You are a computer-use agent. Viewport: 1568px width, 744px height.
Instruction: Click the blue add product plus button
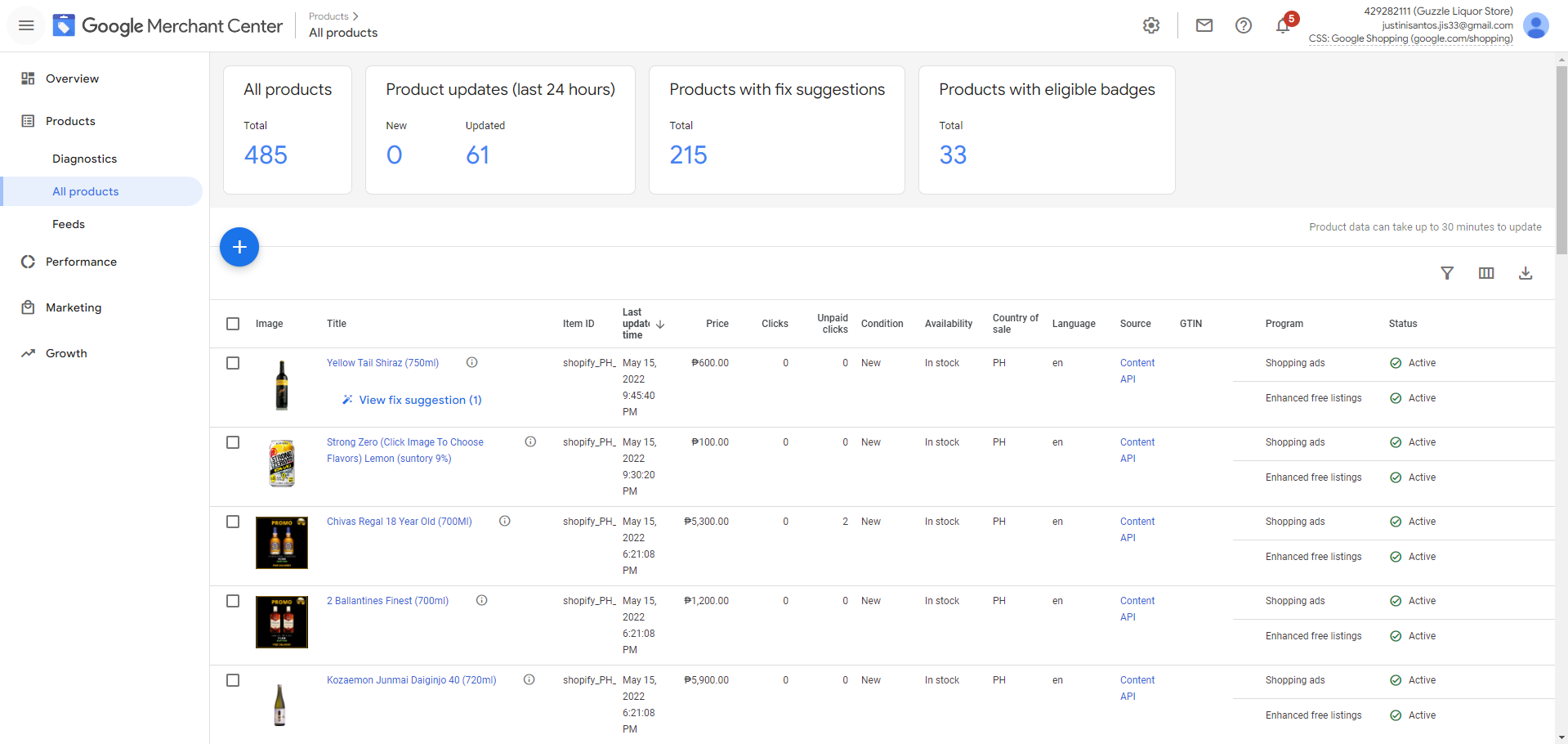click(x=239, y=247)
